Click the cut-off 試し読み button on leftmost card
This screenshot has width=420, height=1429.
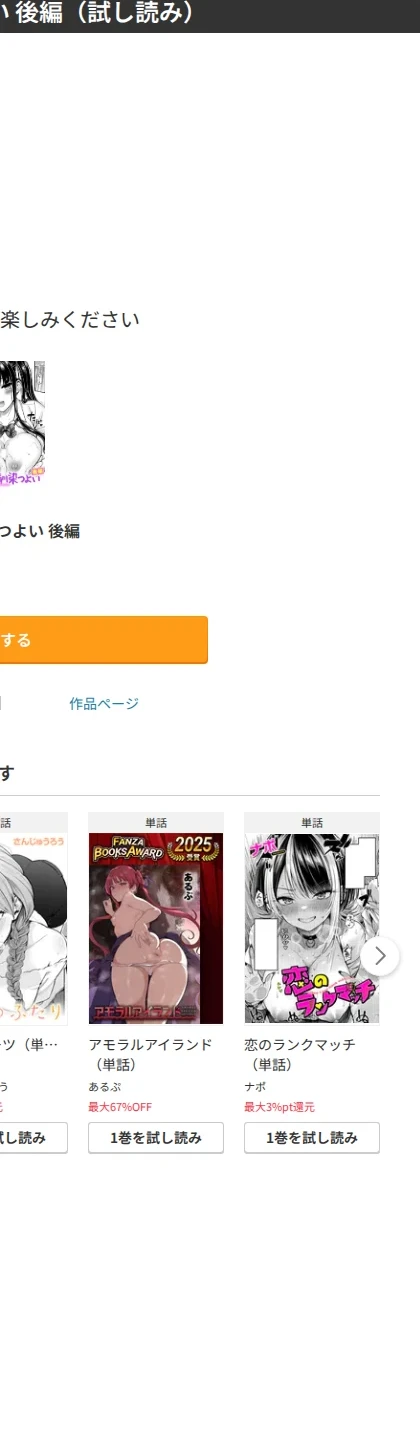(33, 1138)
